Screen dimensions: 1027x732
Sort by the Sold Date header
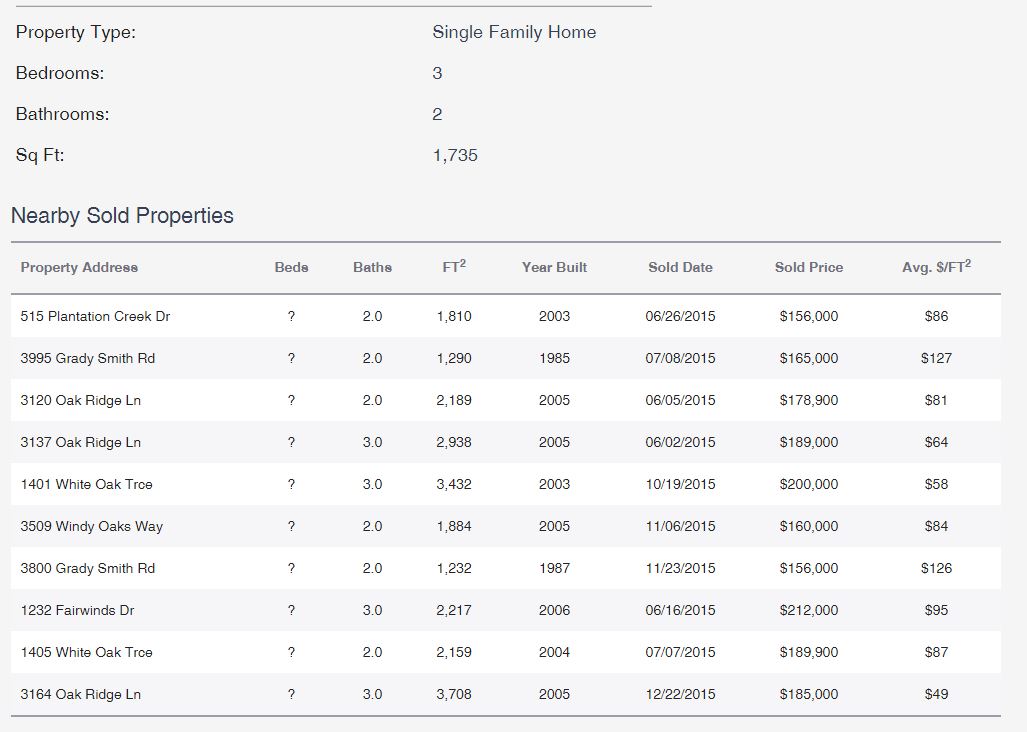tap(680, 268)
